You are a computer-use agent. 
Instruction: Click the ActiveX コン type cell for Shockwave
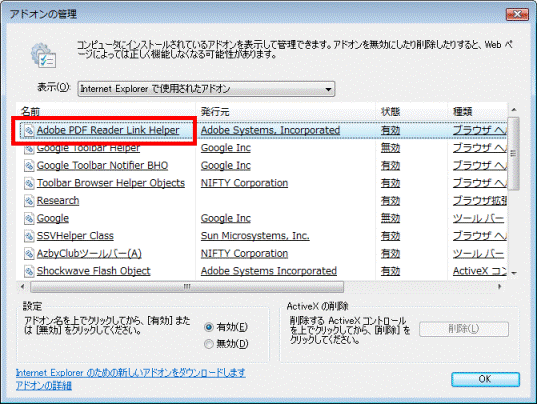[x=480, y=271]
